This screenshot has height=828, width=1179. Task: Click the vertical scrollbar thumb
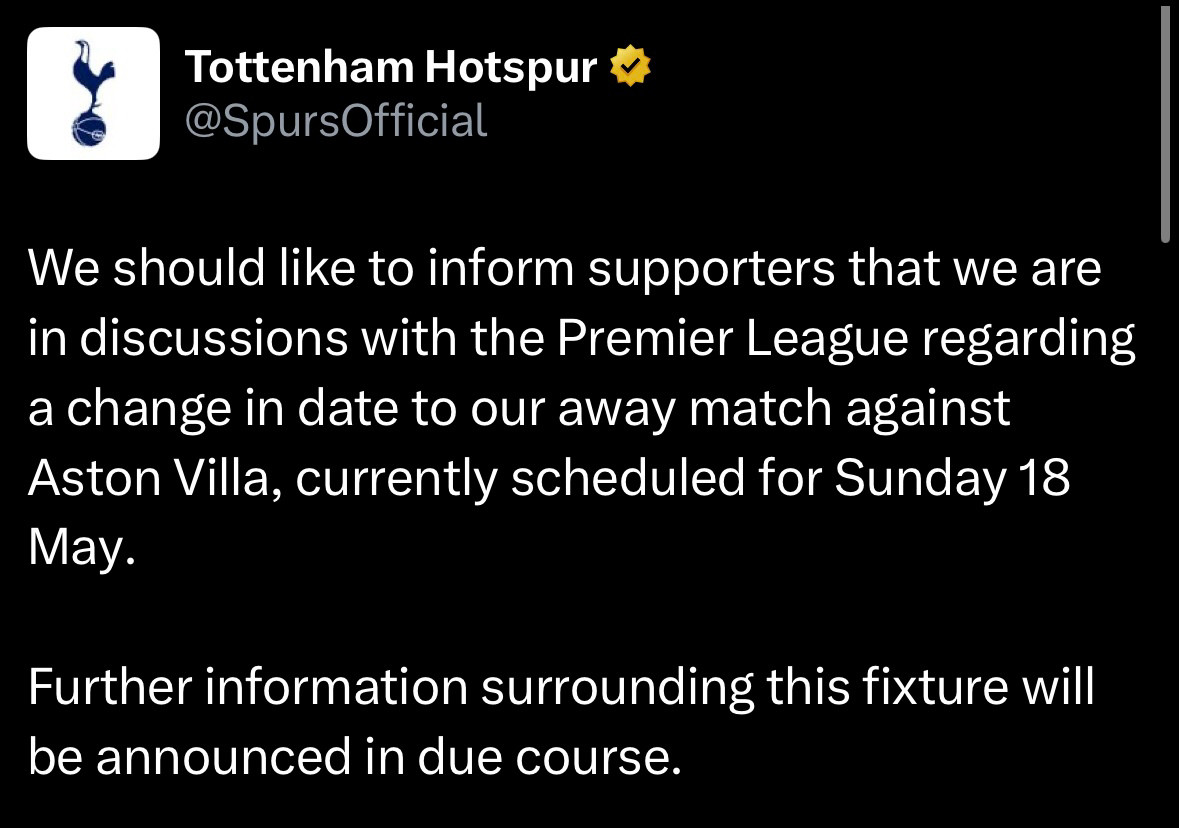pyautogui.click(x=1165, y=122)
